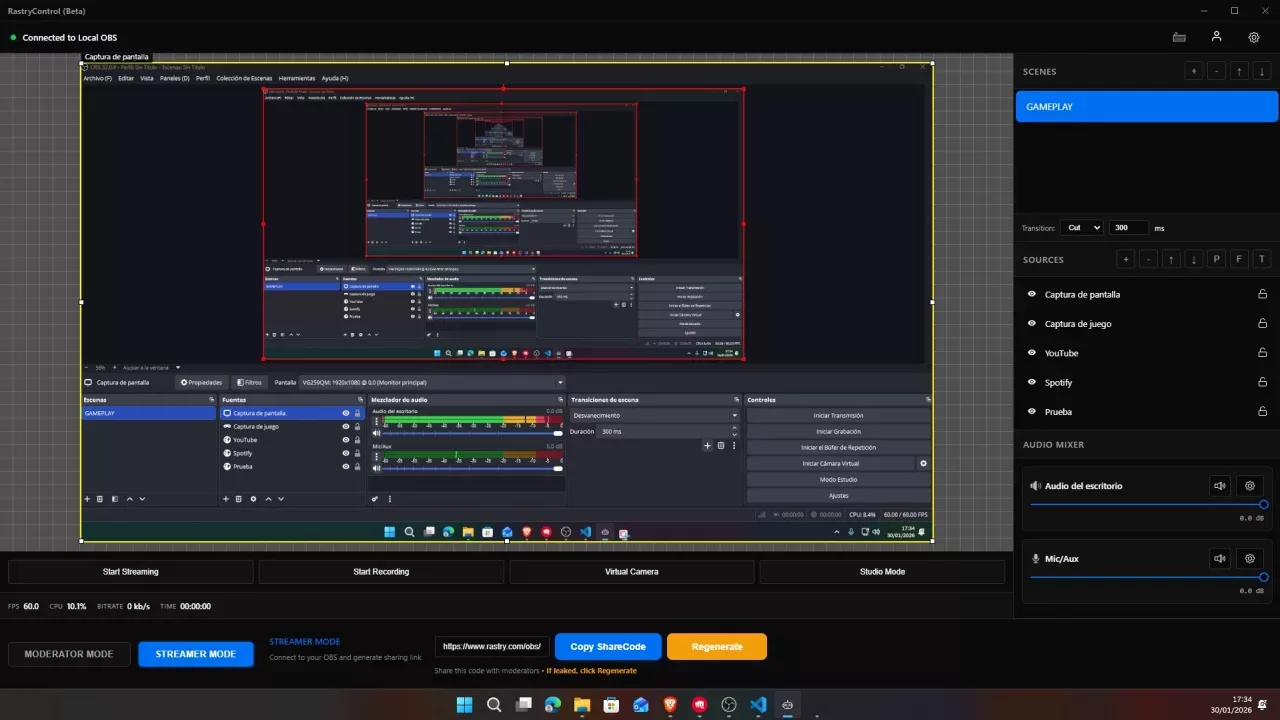1280x720 pixels.
Task: Adjust the Audio del escritorio volume slider
Action: [1147, 505]
